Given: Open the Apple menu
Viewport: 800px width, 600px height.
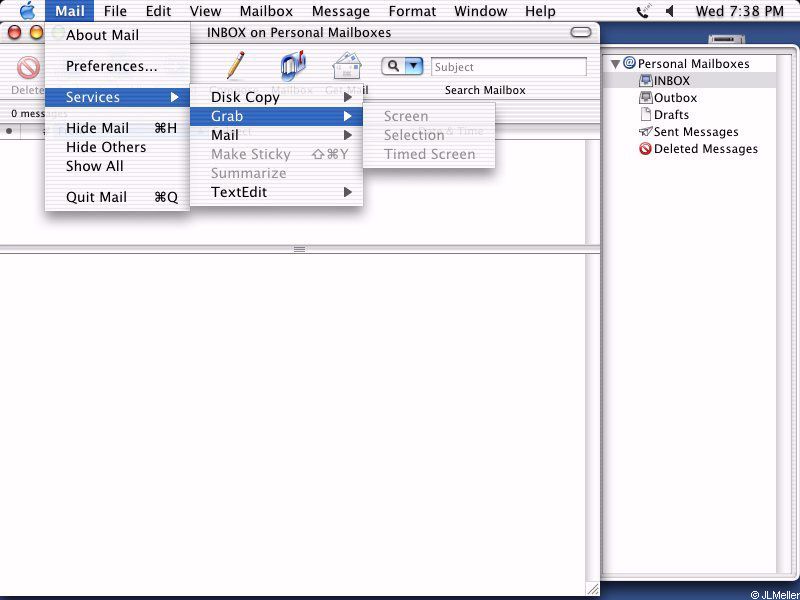Looking at the screenshot, I should tap(27, 10).
